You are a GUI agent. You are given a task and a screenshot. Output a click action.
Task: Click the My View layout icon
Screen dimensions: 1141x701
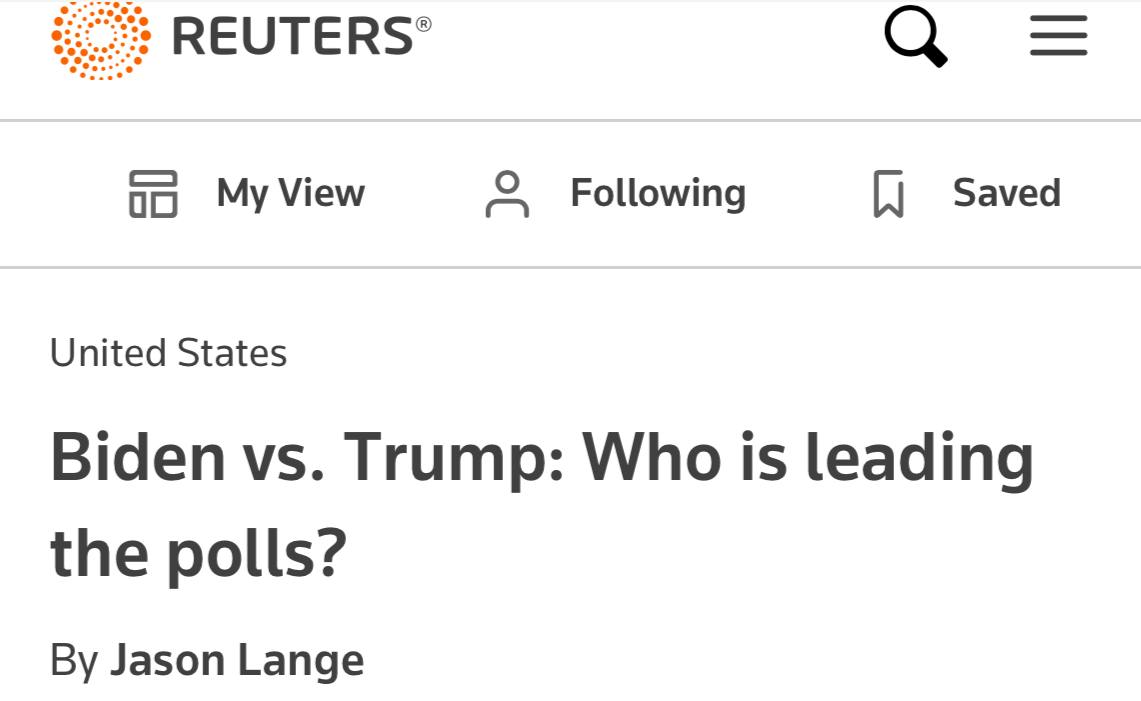click(153, 193)
